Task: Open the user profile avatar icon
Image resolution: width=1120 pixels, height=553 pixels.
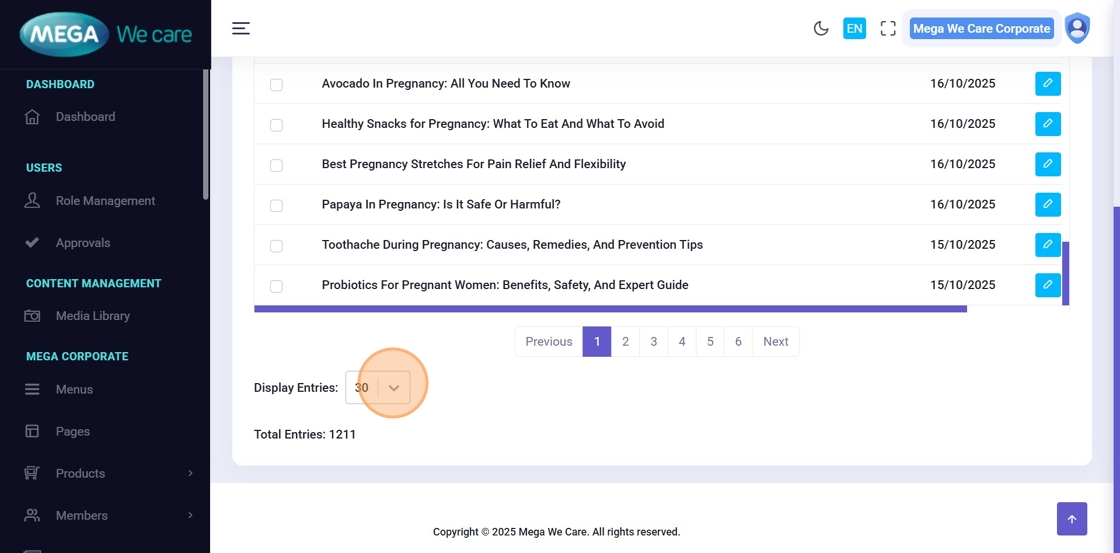Action: pos(1077,28)
